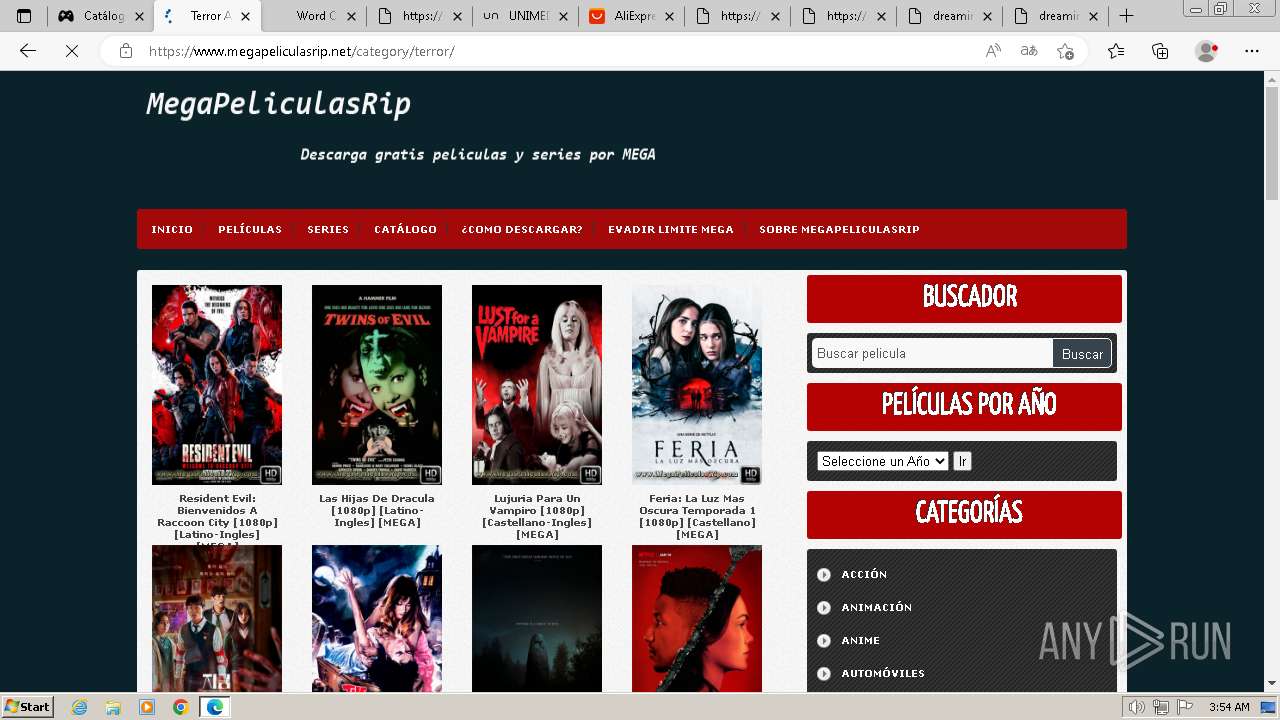Go back to previous page
Screen dimensions: 1280x720
pyautogui.click(x=28, y=51)
